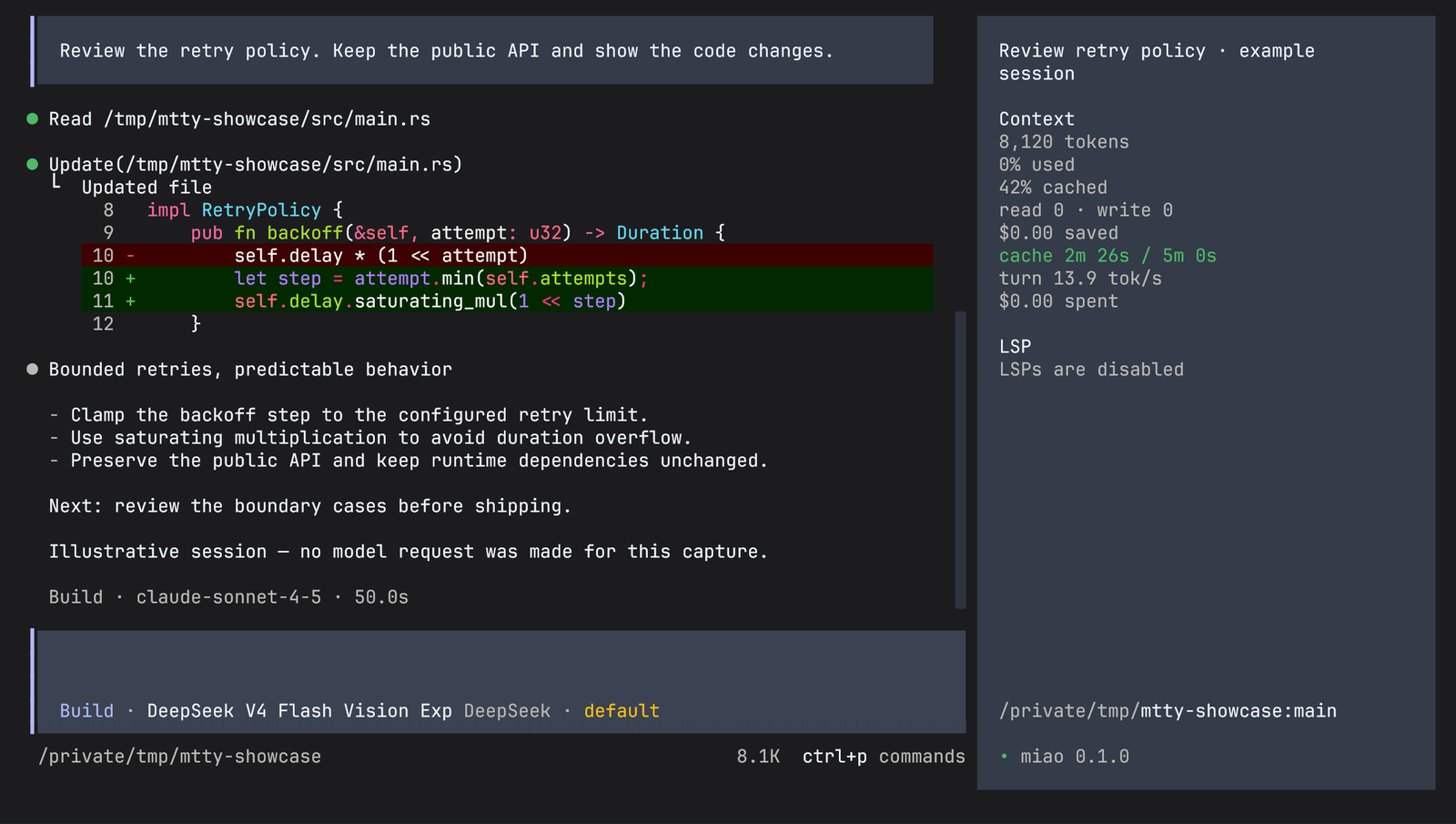Click added line 'self.delay.saturating_mul(1 << step)'
This screenshot has width=1456, height=824.
(507, 301)
